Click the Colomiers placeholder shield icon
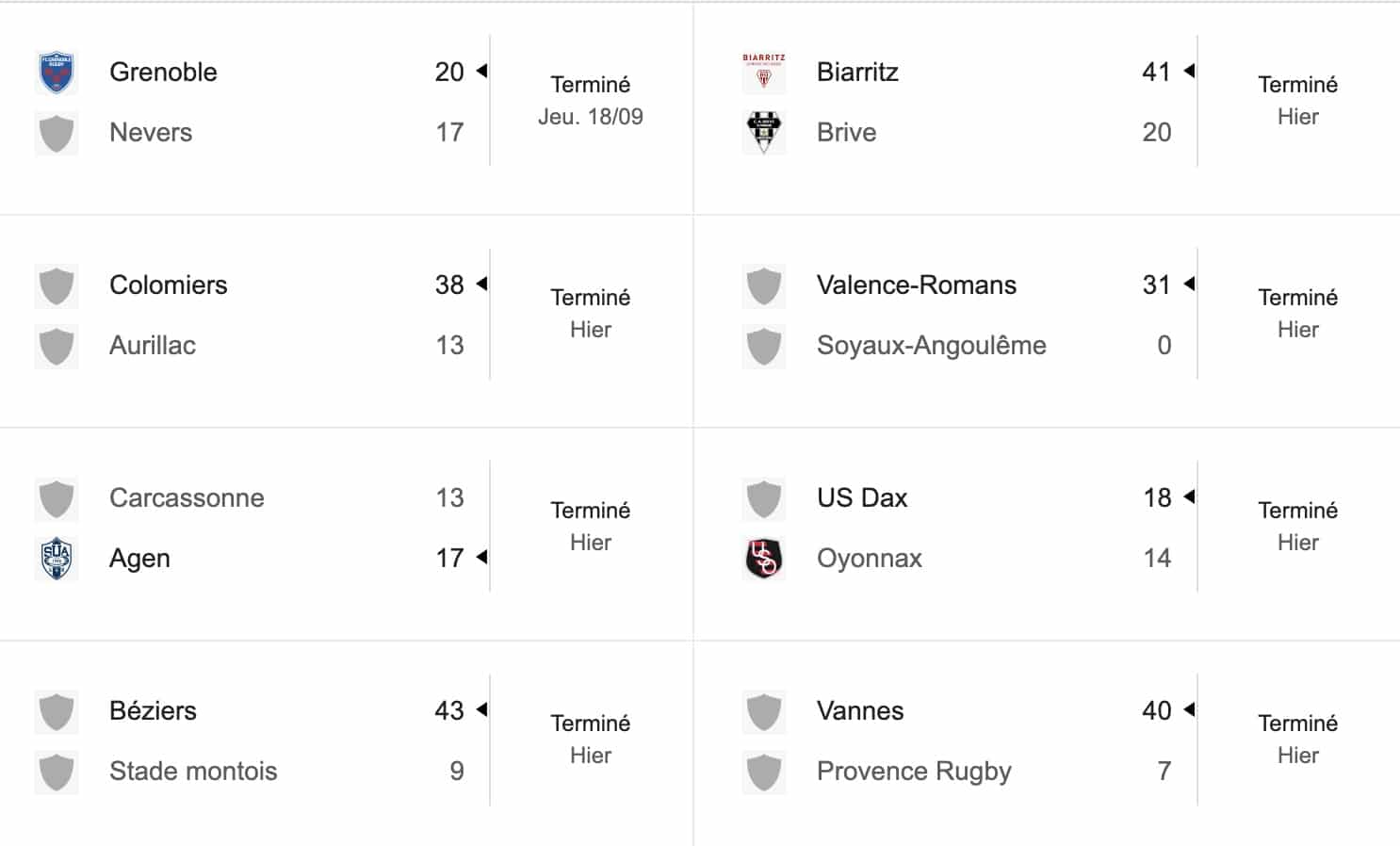The width and height of the screenshot is (1400, 846). 57,285
